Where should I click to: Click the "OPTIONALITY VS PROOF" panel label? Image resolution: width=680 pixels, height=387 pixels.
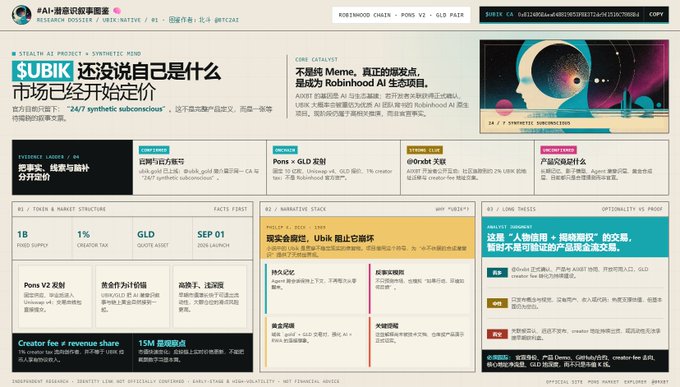coord(632,209)
